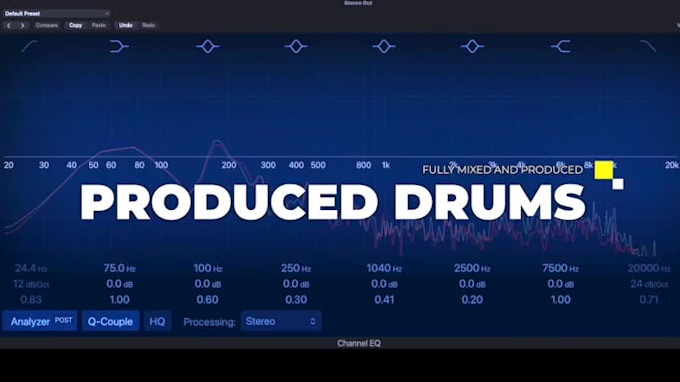Toggle the Analyzer button
The height and width of the screenshot is (382, 680).
(39, 321)
